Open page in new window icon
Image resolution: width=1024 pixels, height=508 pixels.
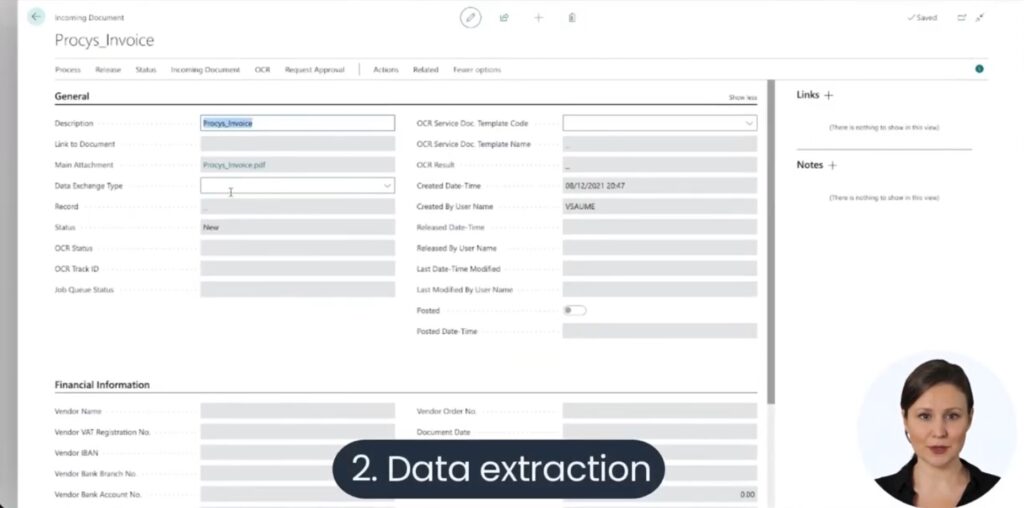pyautogui.click(x=961, y=18)
